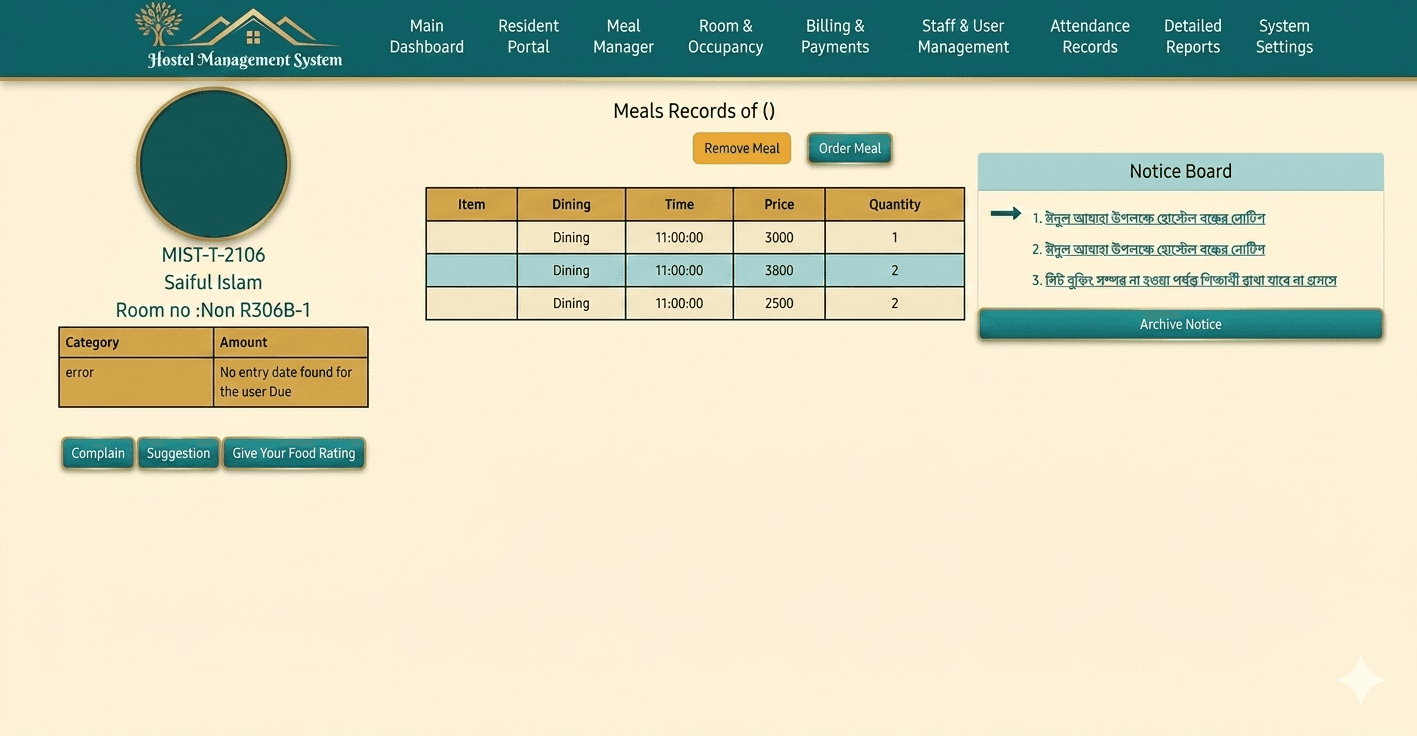The width and height of the screenshot is (1417, 736).
Task: Click Dining cell in the 3000 row
Action: (571, 237)
